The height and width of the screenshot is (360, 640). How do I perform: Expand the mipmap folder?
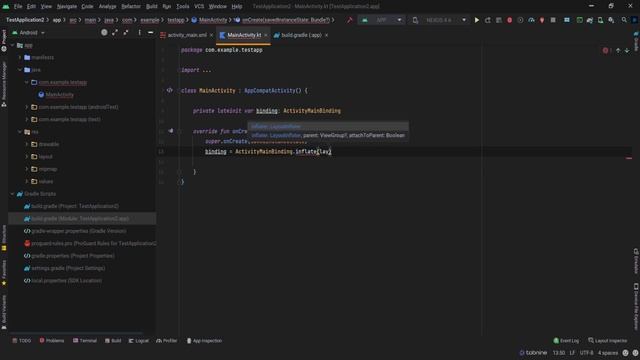point(27,169)
